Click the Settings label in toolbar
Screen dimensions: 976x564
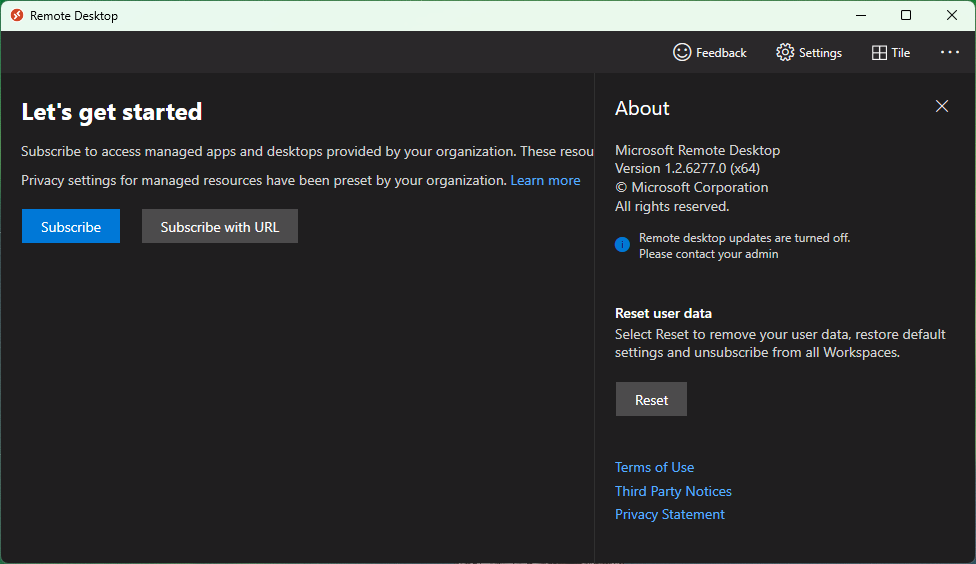[x=820, y=53]
